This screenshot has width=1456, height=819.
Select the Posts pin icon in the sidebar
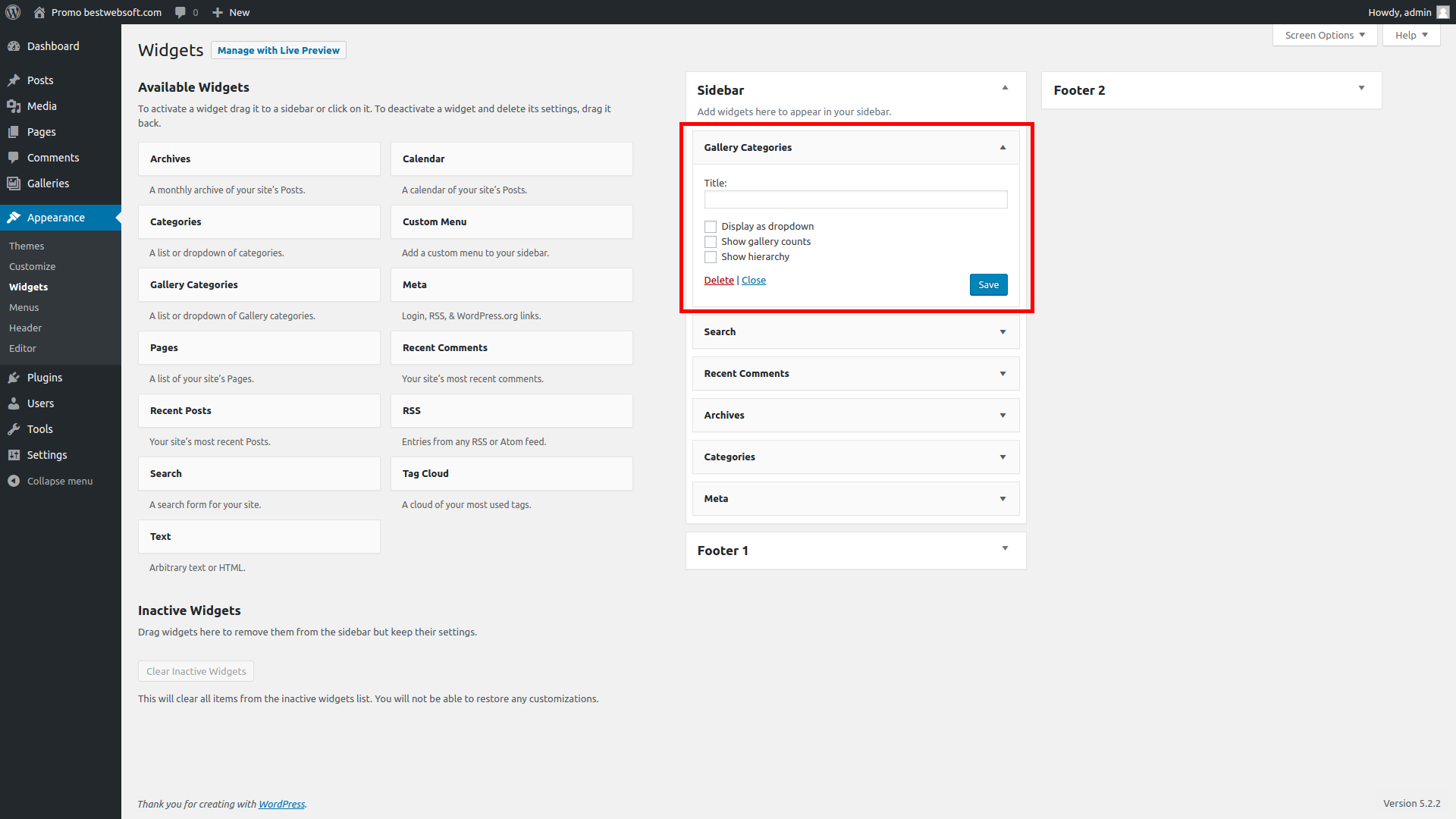coord(15,80)
